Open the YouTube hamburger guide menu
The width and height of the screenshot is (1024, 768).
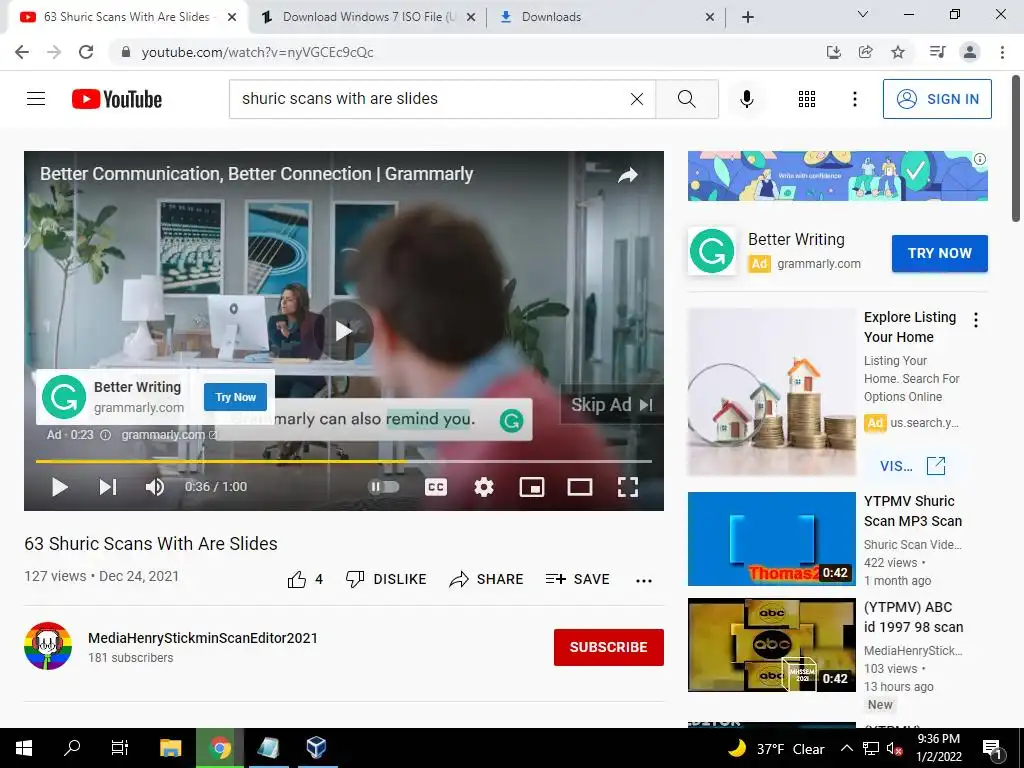[x=36, y=99]
